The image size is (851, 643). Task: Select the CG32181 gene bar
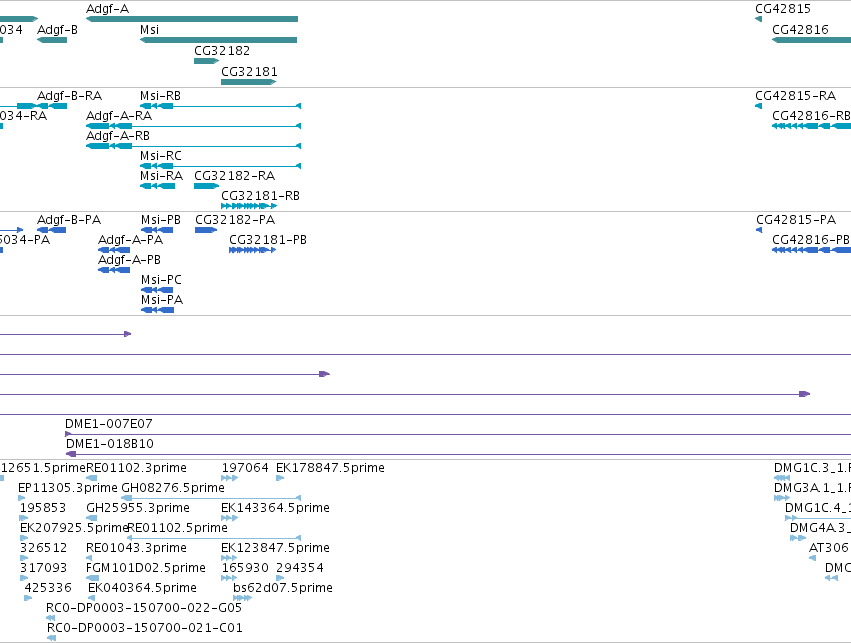(x=249, y=82)
